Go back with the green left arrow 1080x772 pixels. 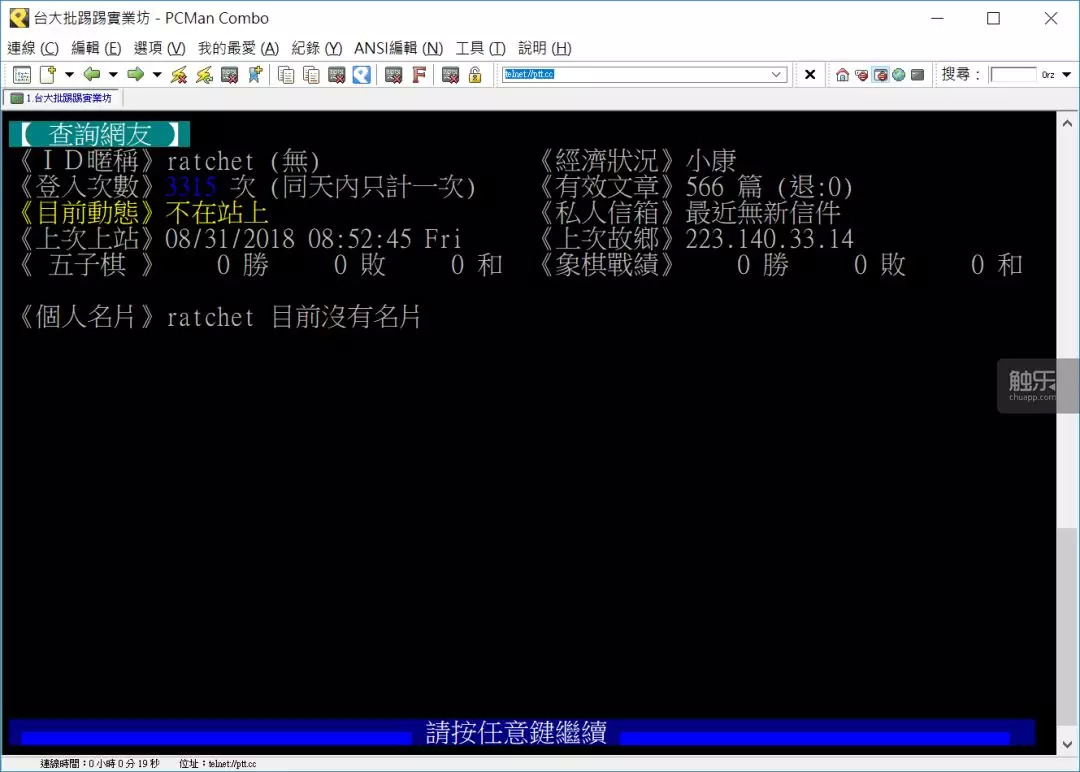(92, 74)
